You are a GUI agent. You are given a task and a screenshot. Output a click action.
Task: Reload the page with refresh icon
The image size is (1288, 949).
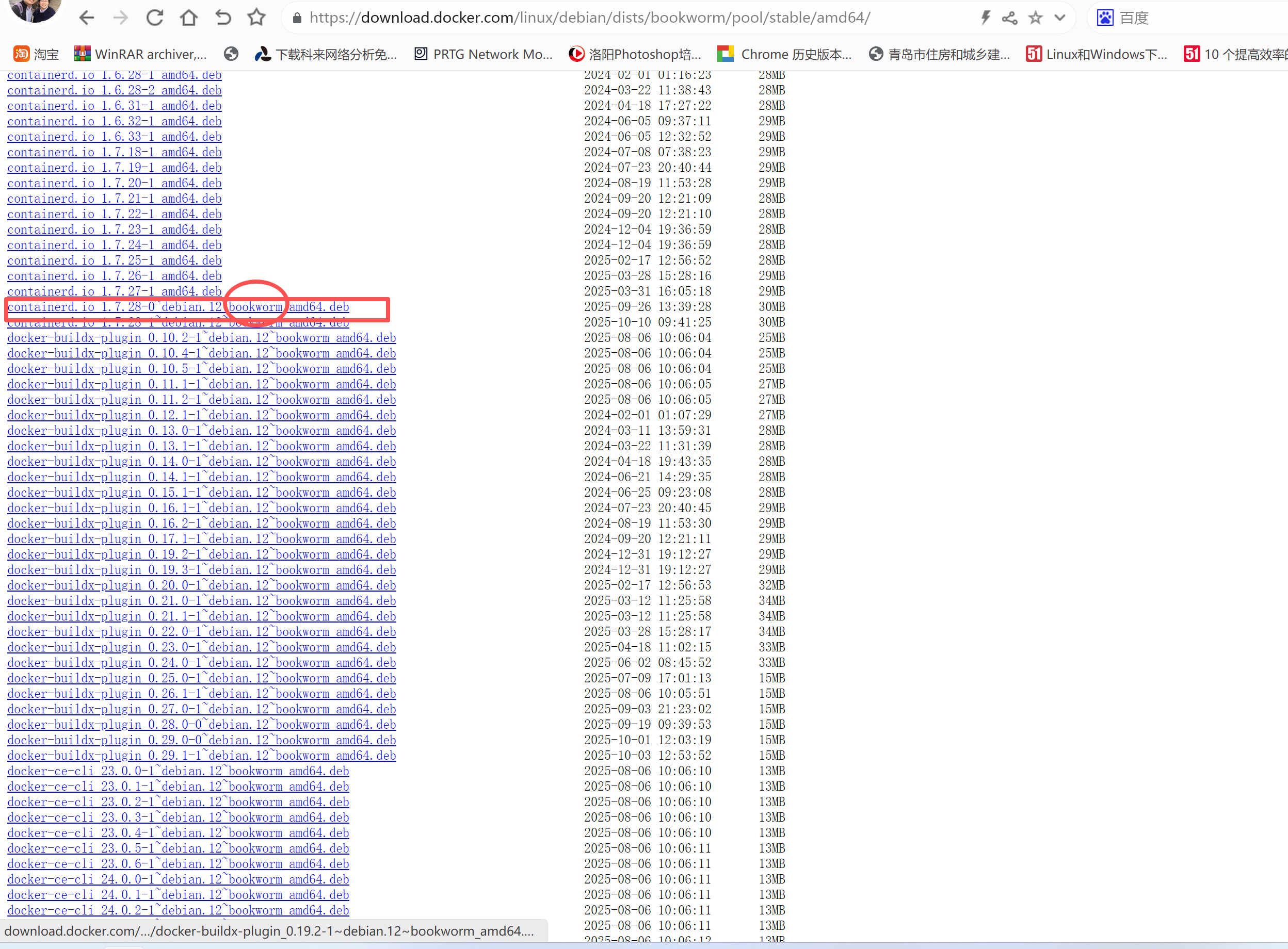pyautogui.click(x=155, y=18)
